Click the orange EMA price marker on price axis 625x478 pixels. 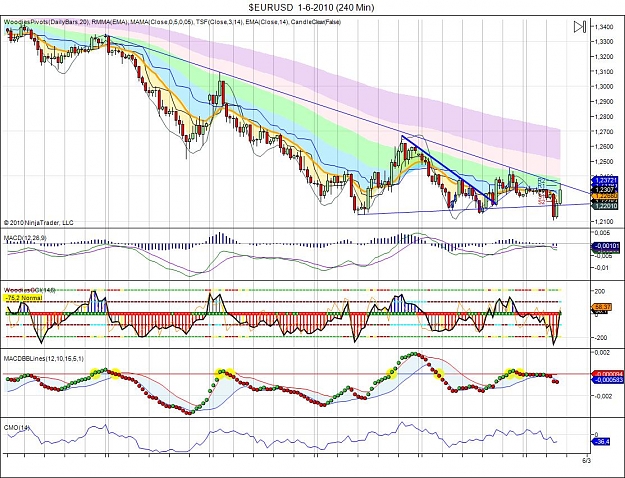(x=606, y=197)
